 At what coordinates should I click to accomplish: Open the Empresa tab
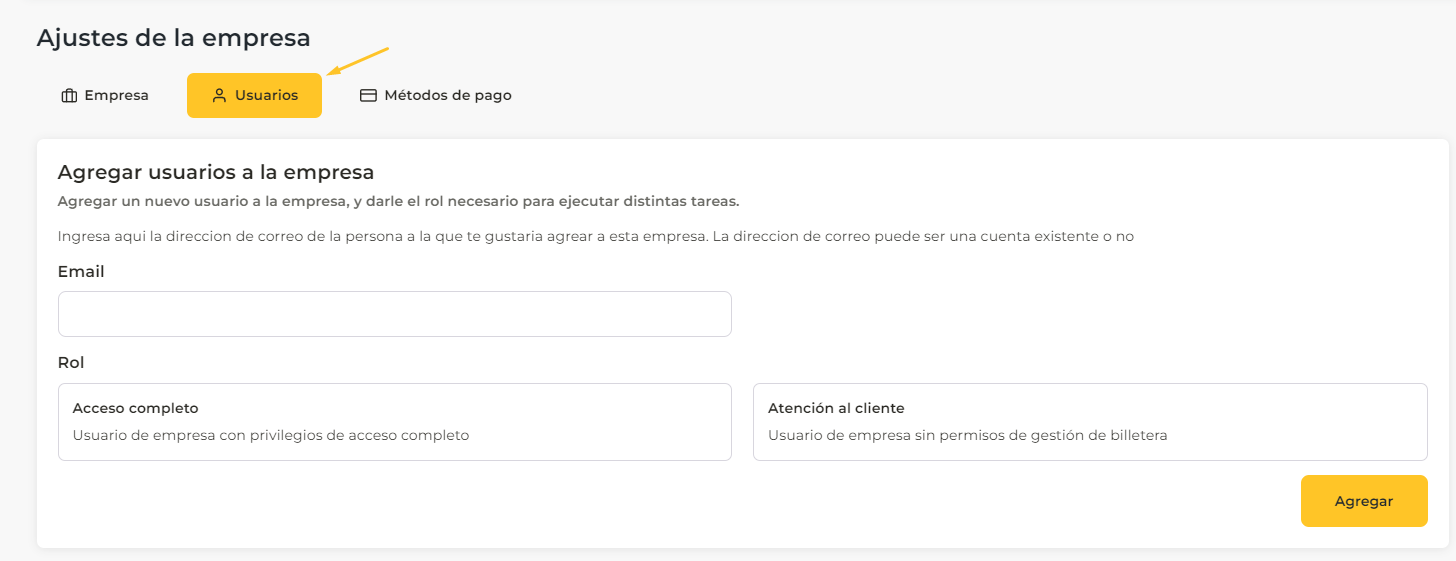coord(105,96)
